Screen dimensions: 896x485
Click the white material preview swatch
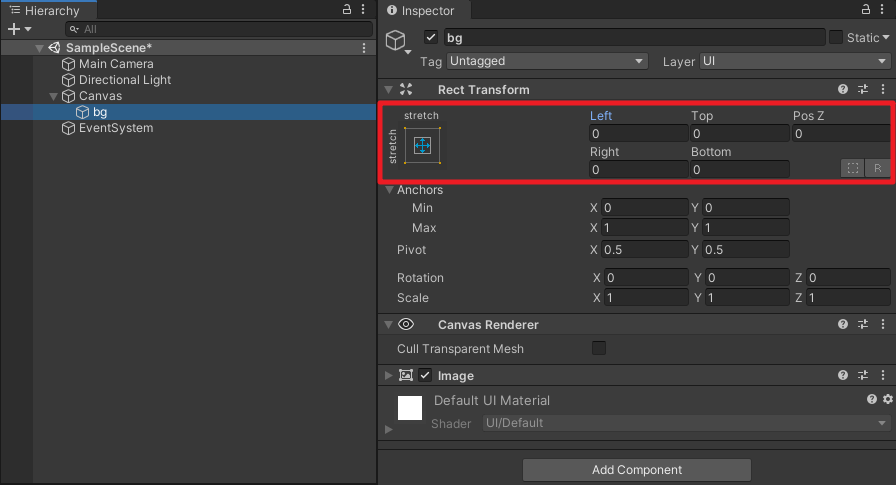pos(410,408)
